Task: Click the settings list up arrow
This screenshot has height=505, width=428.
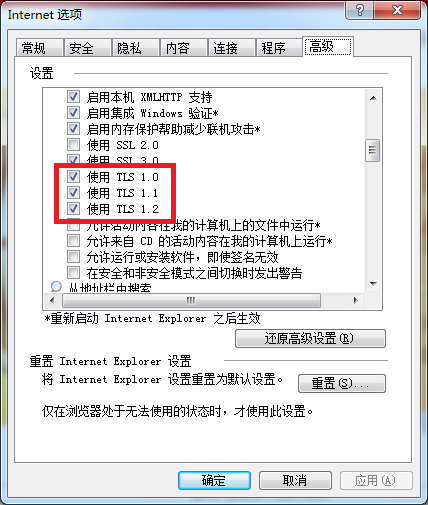Action: point(373,98)
